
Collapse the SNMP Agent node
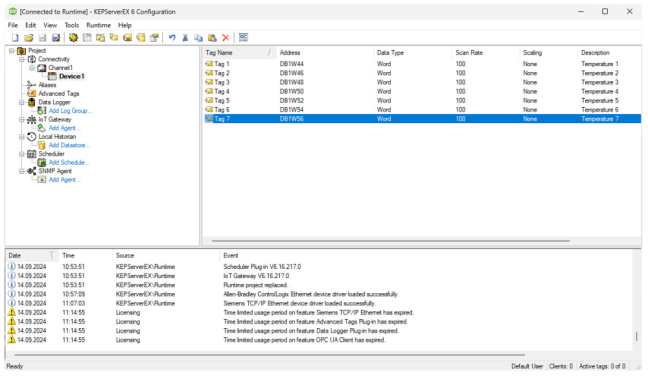[22, 171]
